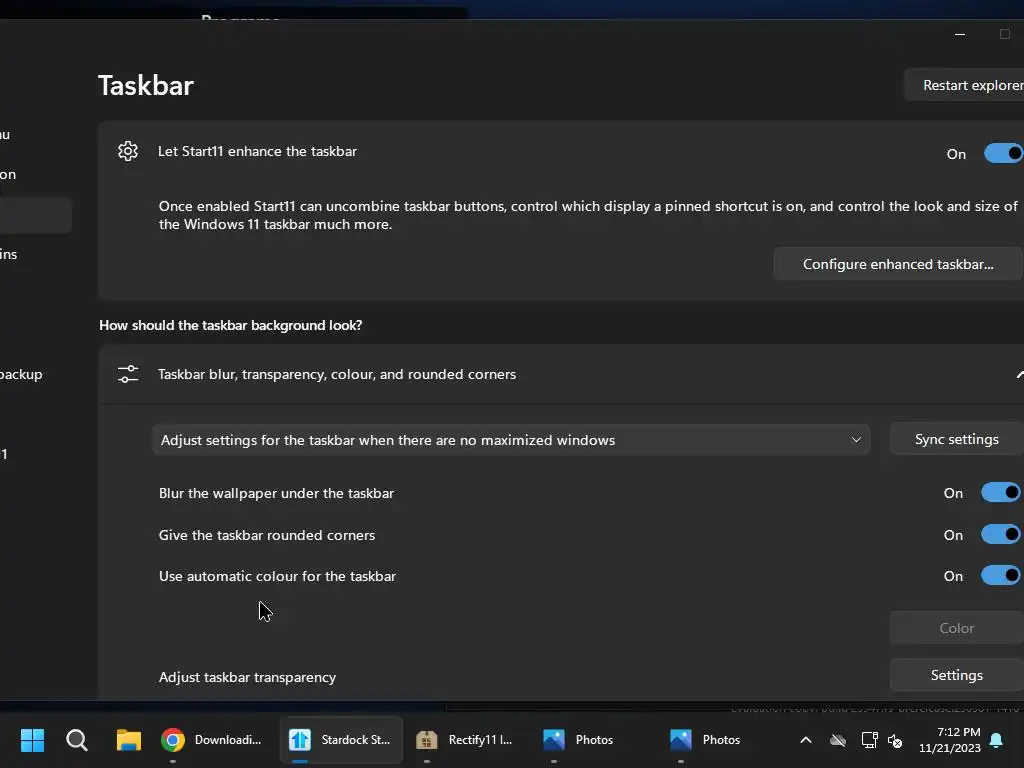Open Configure enhanced taskbar...
The image size is (1024, 768).
[898, 264]
